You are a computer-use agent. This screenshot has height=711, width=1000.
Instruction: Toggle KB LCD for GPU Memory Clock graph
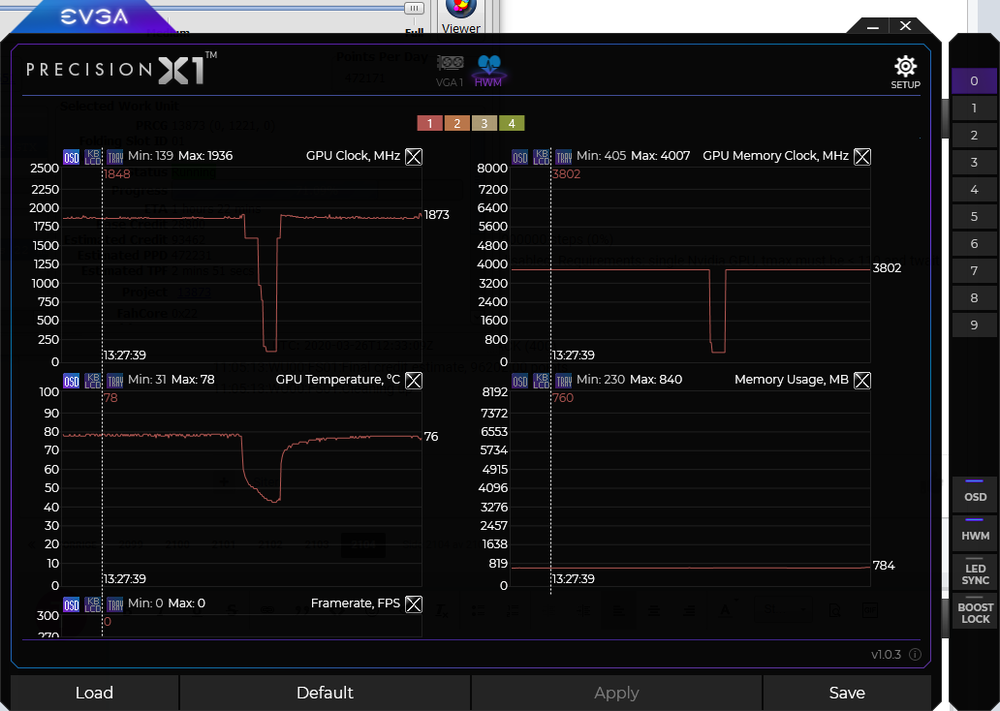point(541,157)
